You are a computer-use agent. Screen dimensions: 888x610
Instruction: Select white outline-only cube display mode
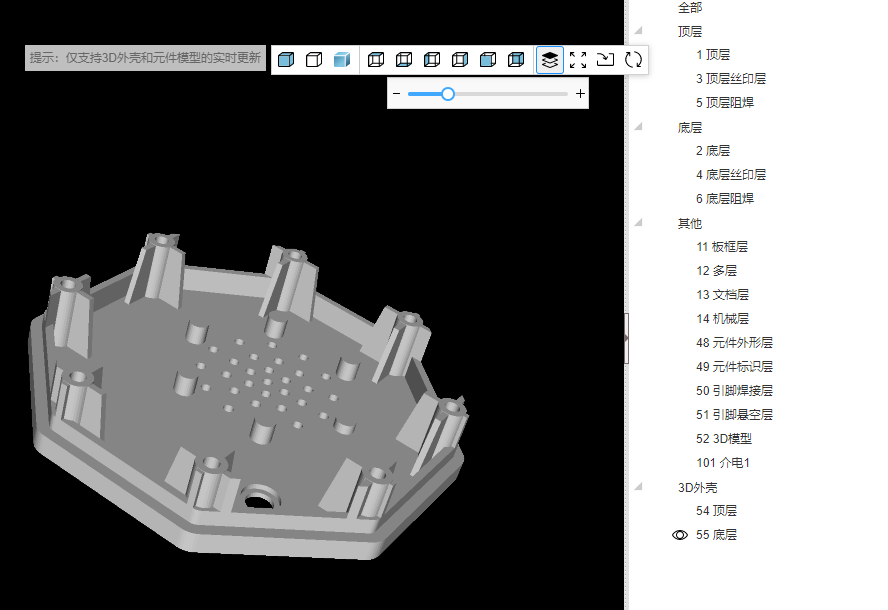click(314, 59)
